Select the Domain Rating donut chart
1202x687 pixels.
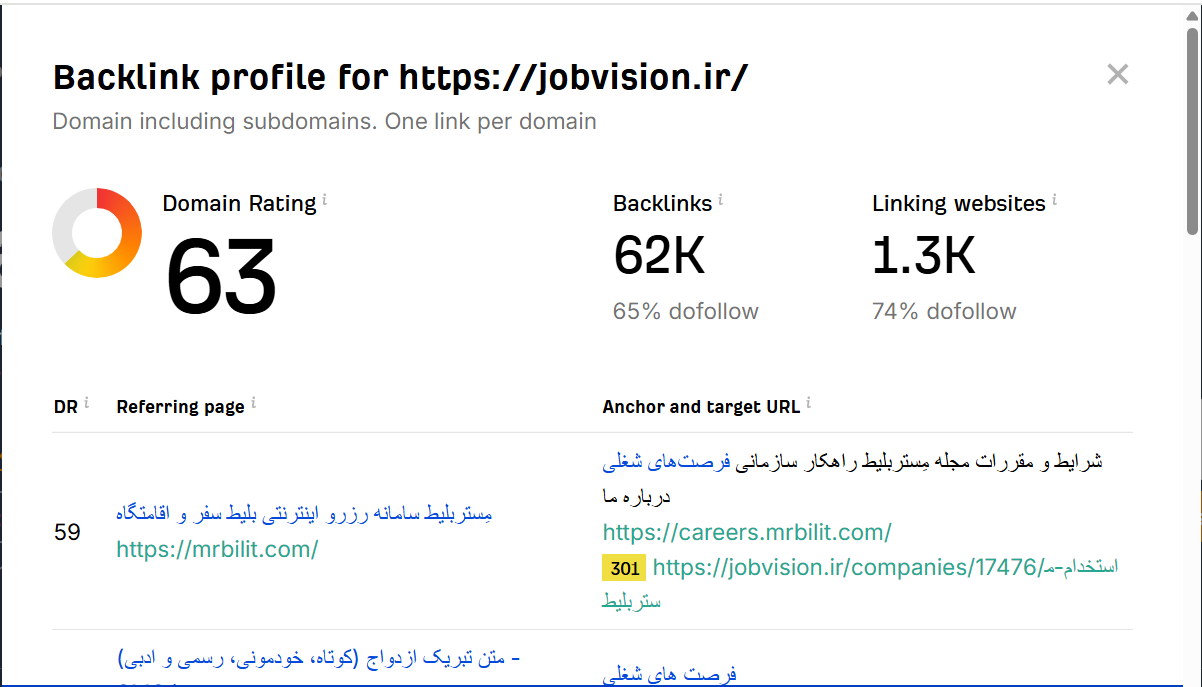click(97, 232)
